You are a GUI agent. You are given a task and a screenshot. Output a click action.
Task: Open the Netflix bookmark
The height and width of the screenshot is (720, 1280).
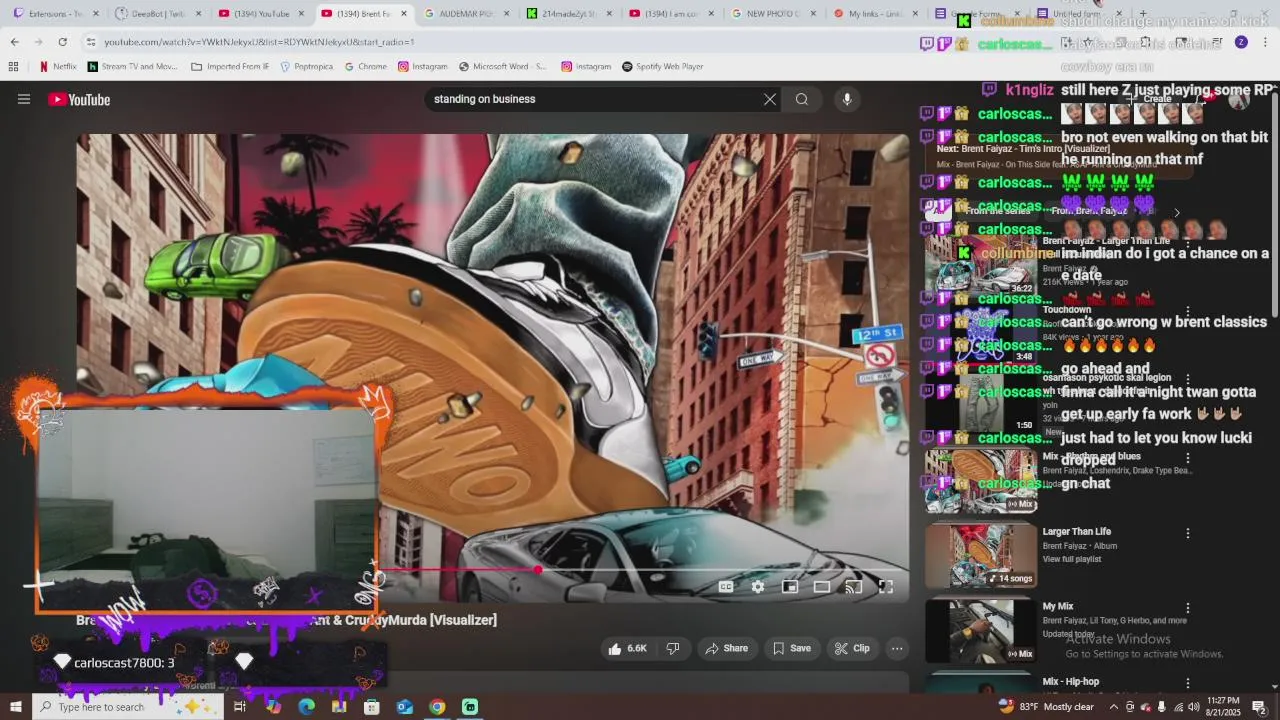58,67
